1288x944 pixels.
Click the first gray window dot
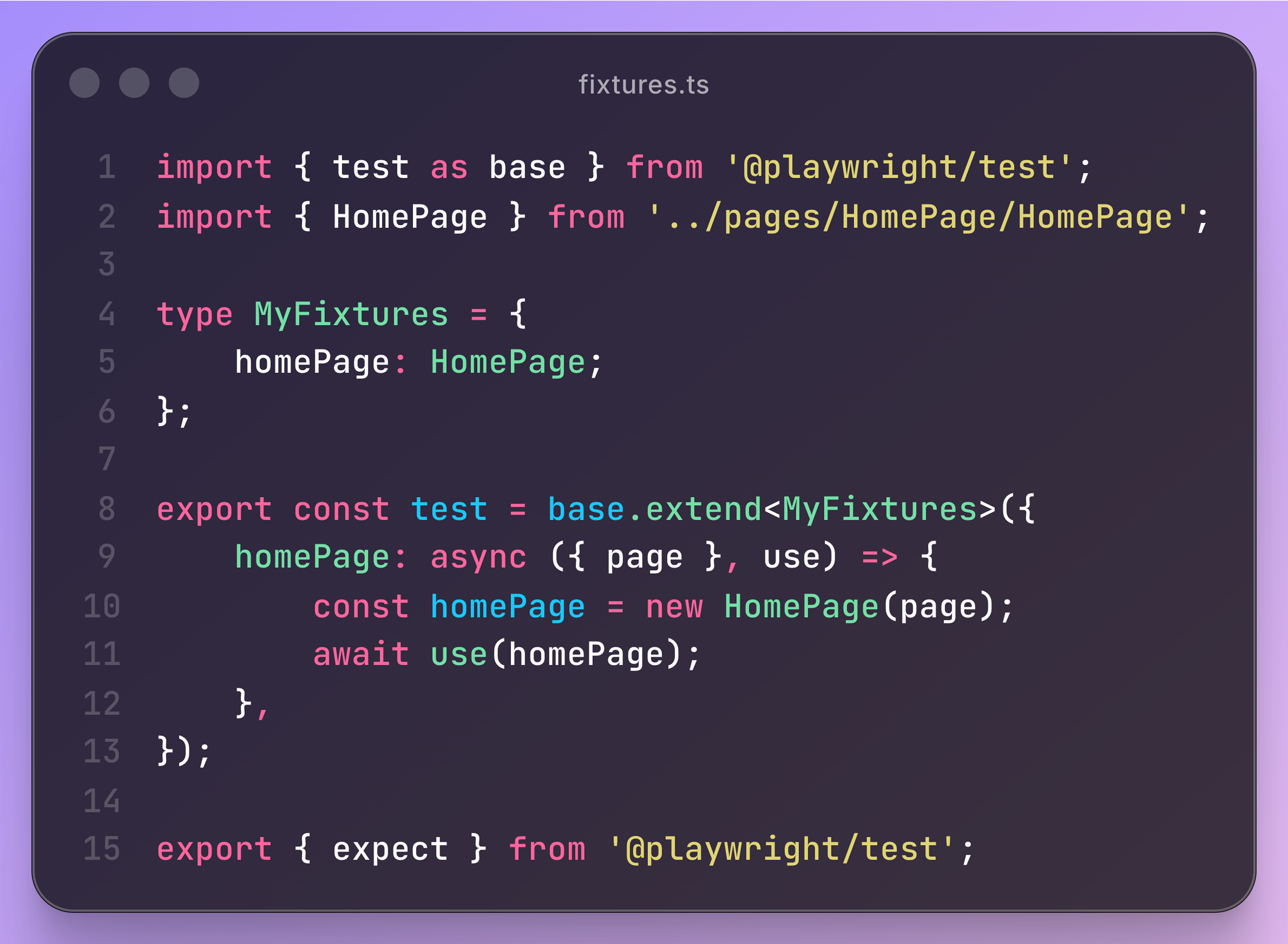[x=84, y=83]
